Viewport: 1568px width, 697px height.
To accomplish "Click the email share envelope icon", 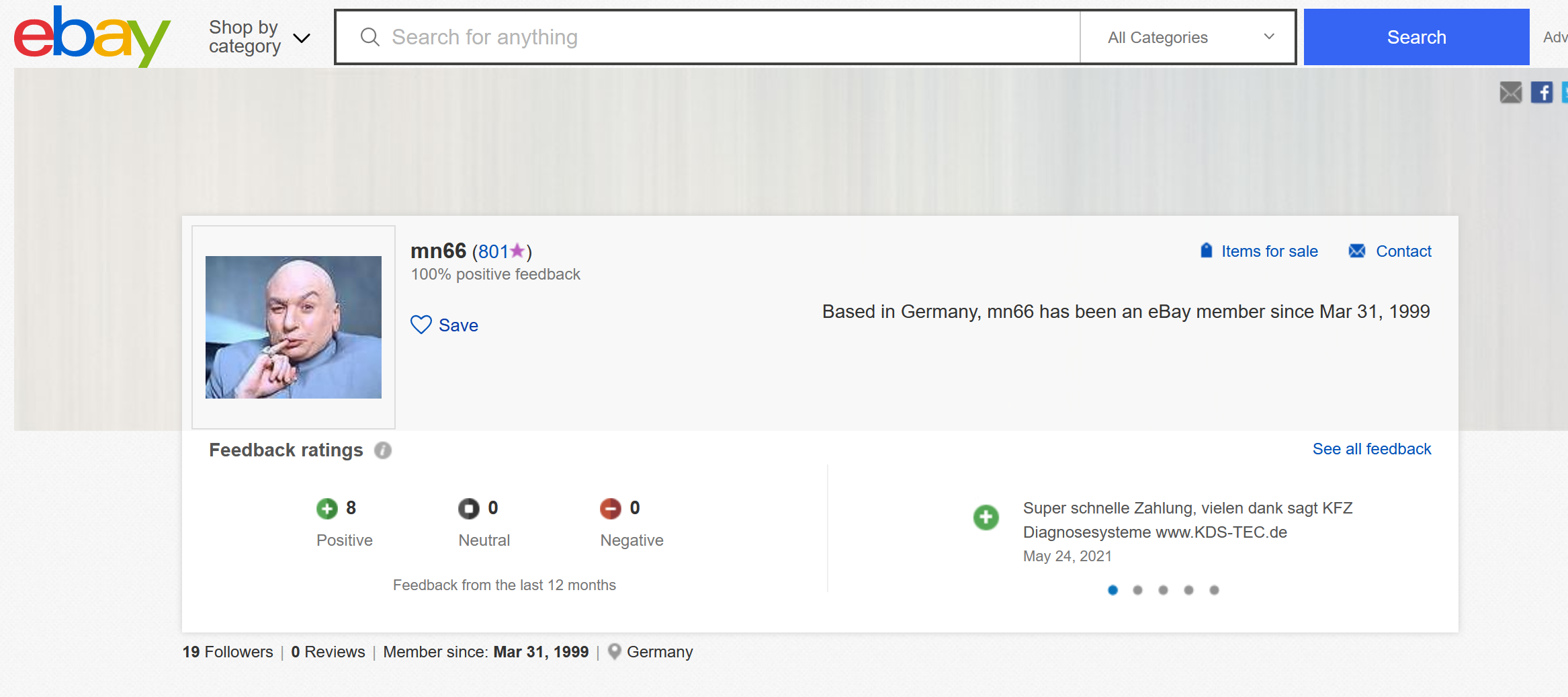I will click(1510, 92).
